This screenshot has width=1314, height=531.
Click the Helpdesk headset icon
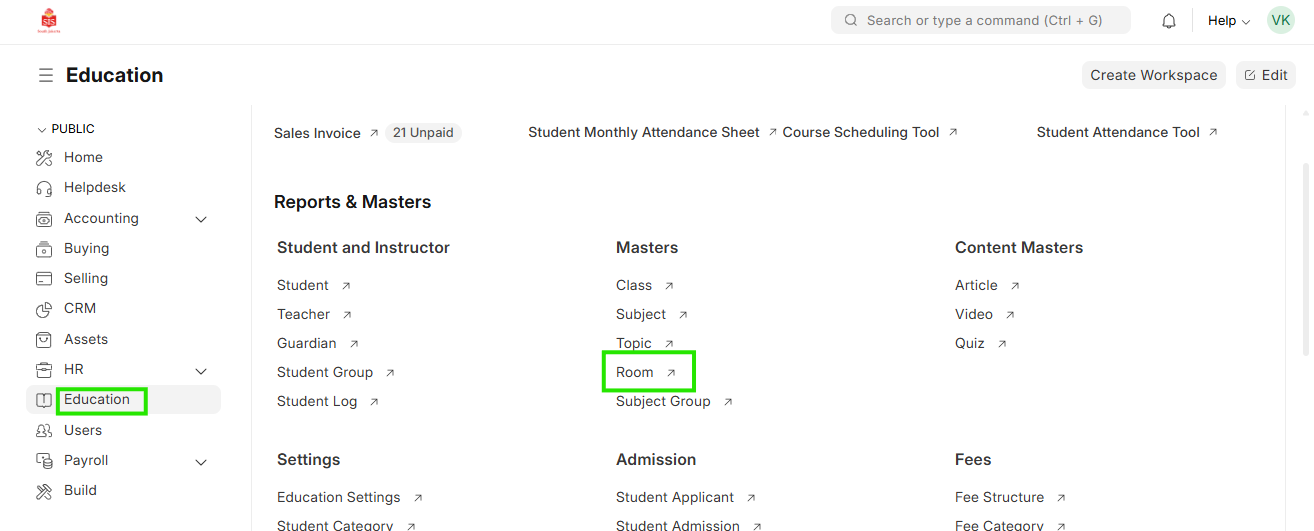tap(44, 188)
